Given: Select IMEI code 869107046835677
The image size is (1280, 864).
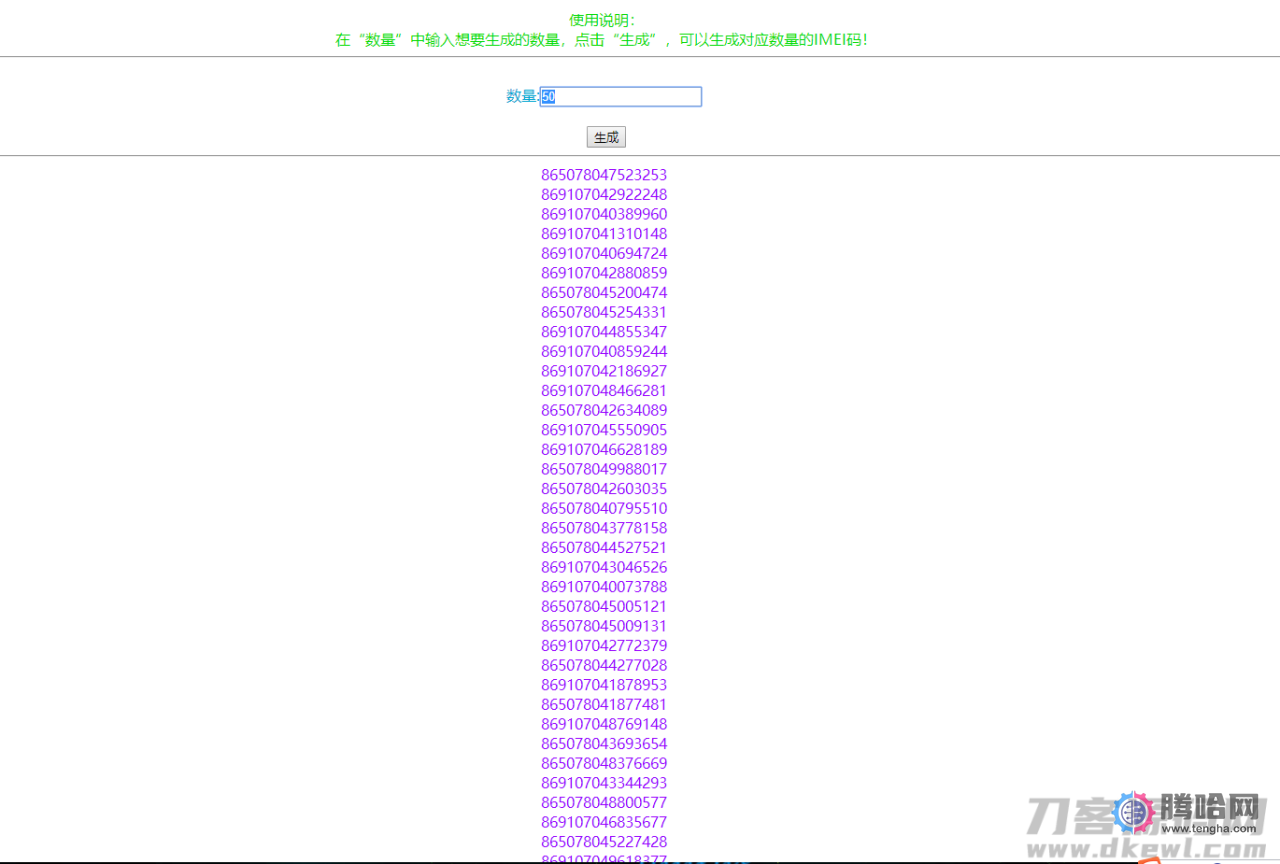Looking at the screenshot, I should [x=604, y=822].
